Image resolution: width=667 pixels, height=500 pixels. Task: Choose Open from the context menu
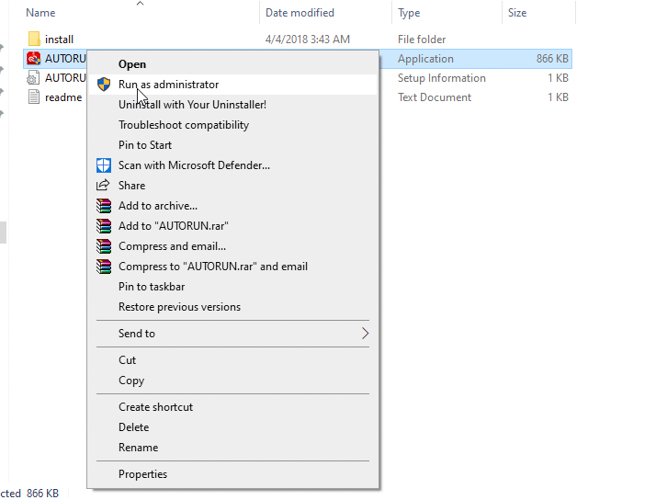point(132,65)
